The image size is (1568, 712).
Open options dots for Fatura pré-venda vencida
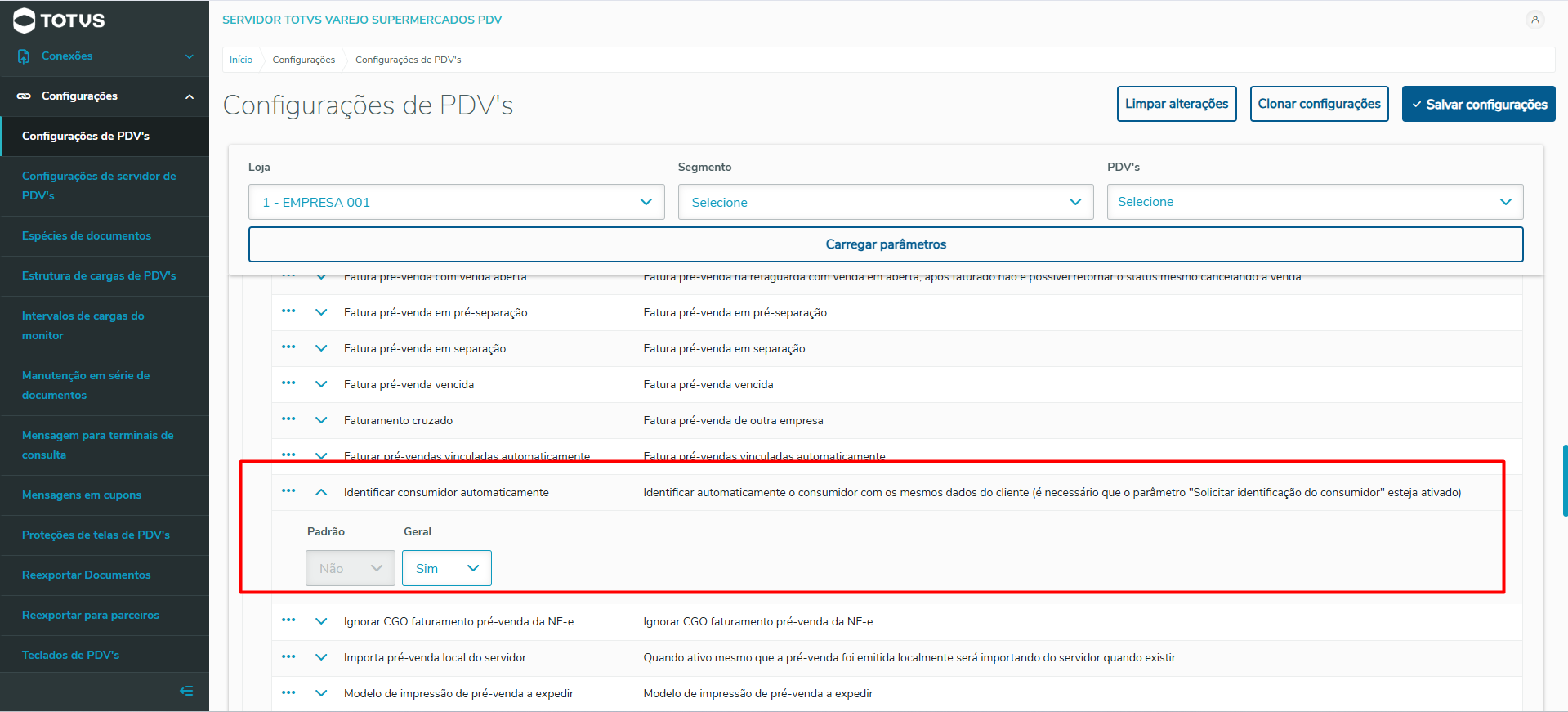[x=288, y=383]
